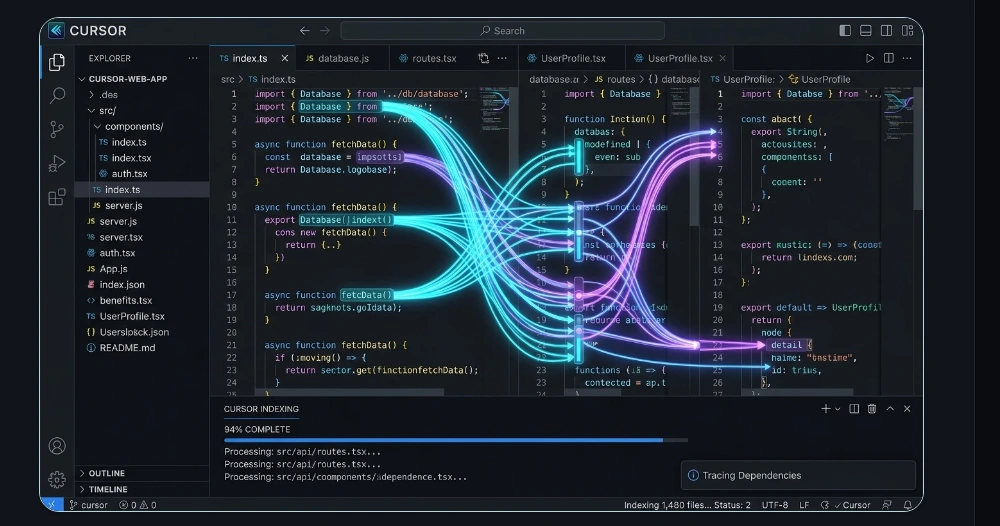Click UserProfile symbol in the breadcrumb

[820, 79]
